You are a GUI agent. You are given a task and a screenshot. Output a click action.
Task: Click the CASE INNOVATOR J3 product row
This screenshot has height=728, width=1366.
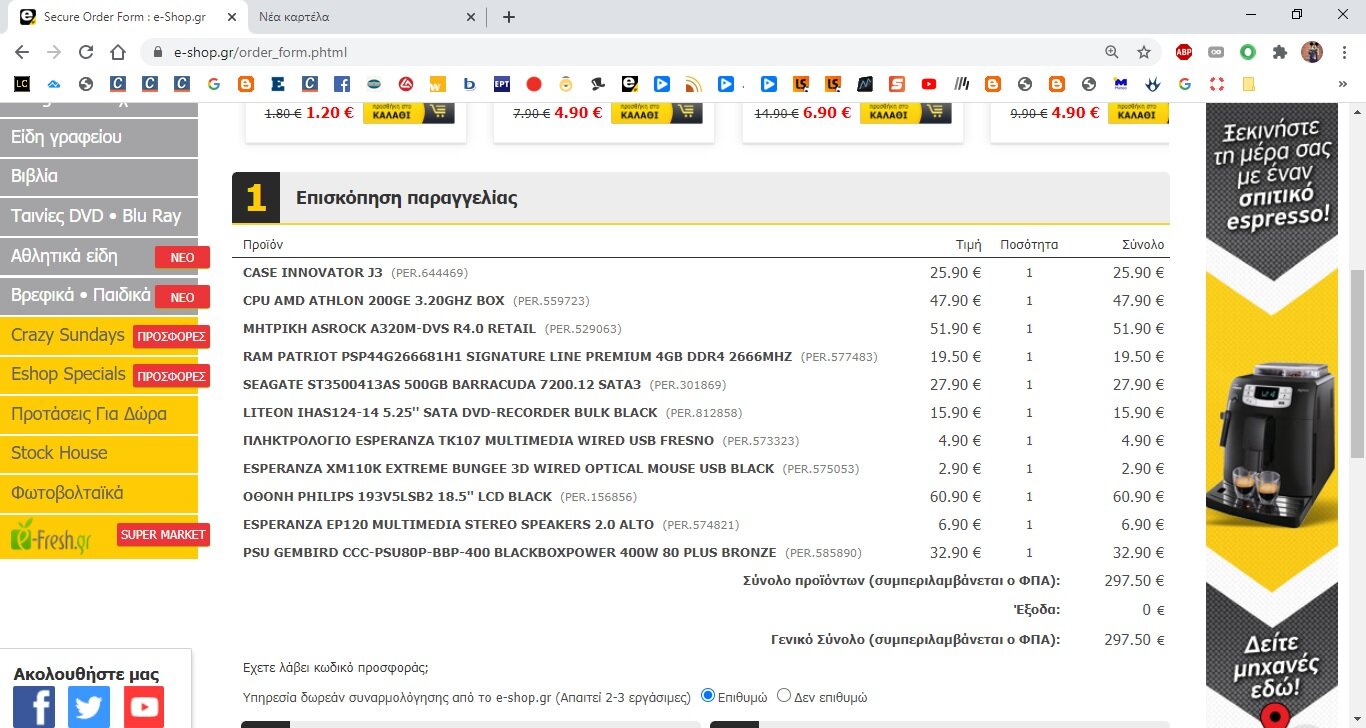click(x=705, y=272)
